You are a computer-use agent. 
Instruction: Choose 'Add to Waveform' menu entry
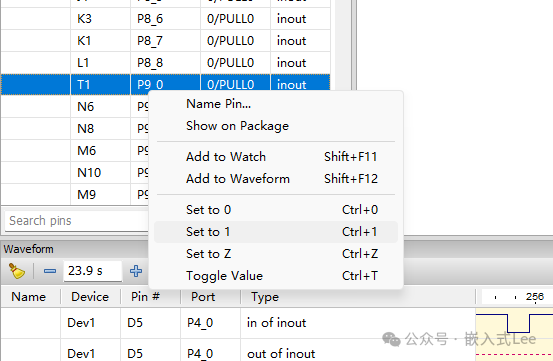point(275,179)
